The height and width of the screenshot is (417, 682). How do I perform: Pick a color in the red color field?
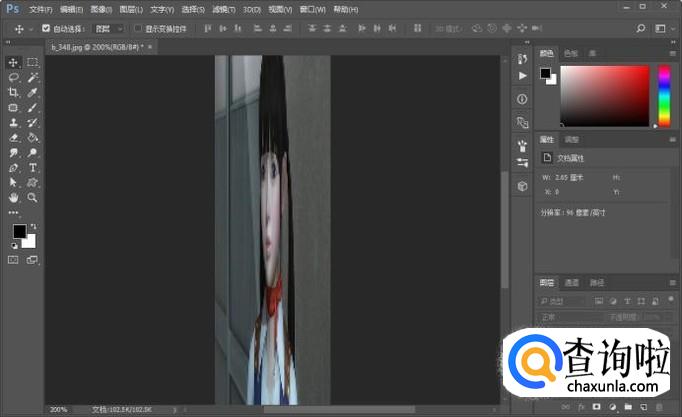[605, 96]
